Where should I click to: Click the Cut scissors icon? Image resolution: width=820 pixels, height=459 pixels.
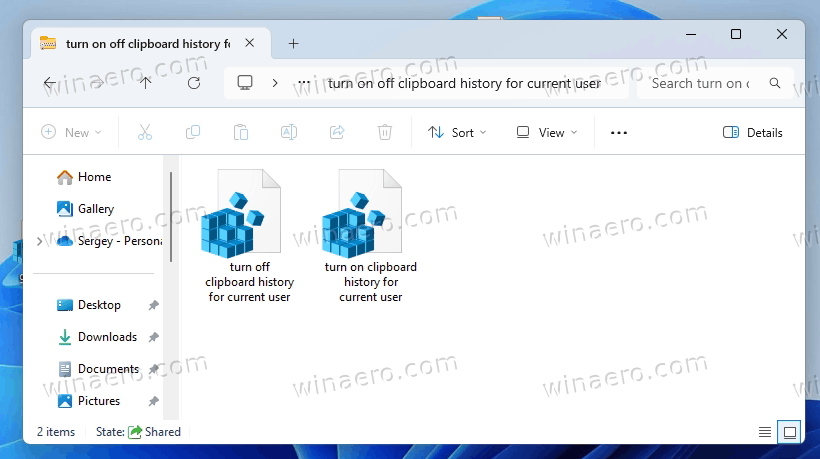point(145,132)
